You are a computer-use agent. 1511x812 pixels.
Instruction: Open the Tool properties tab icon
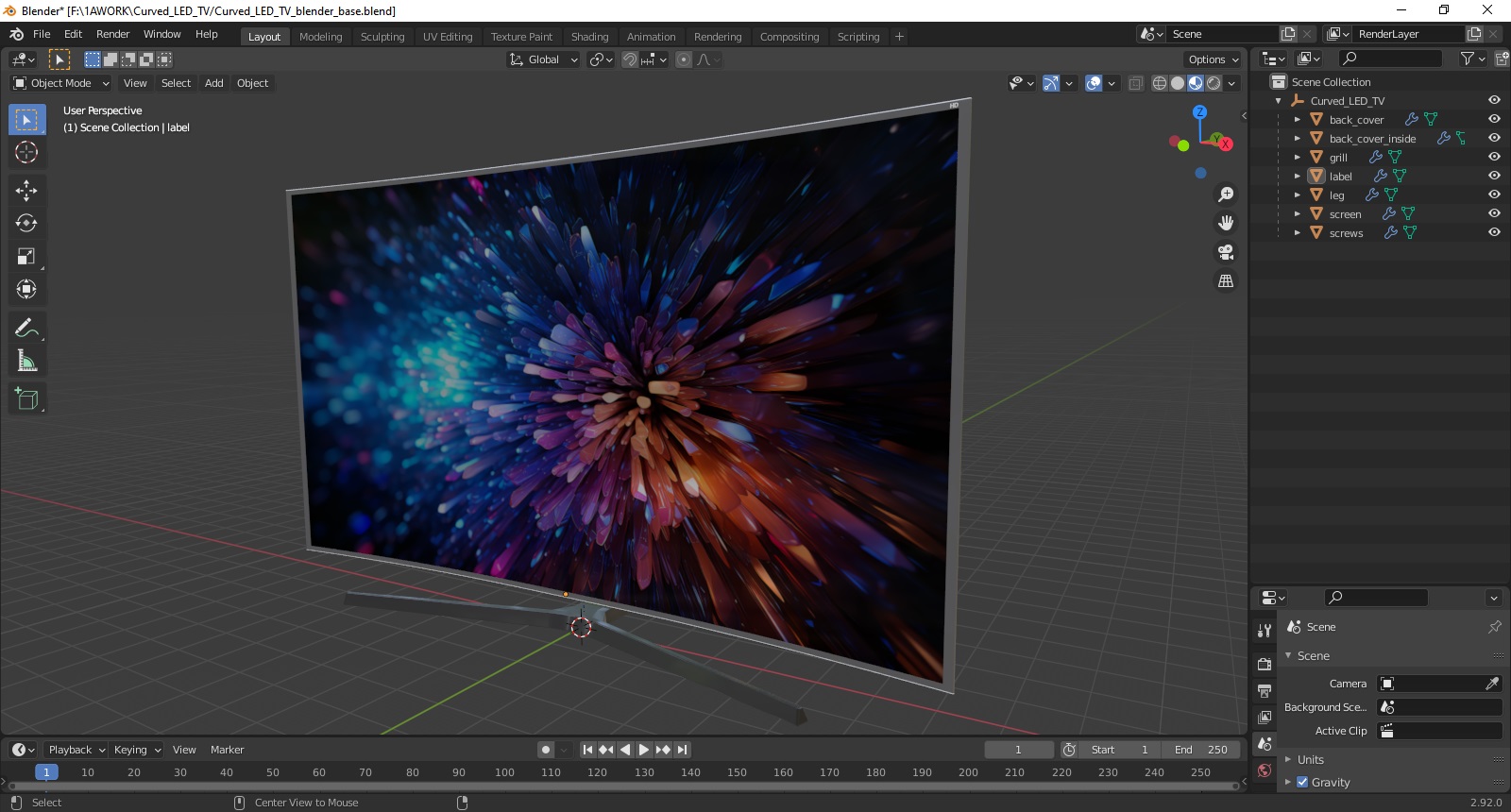(1265, 631)
